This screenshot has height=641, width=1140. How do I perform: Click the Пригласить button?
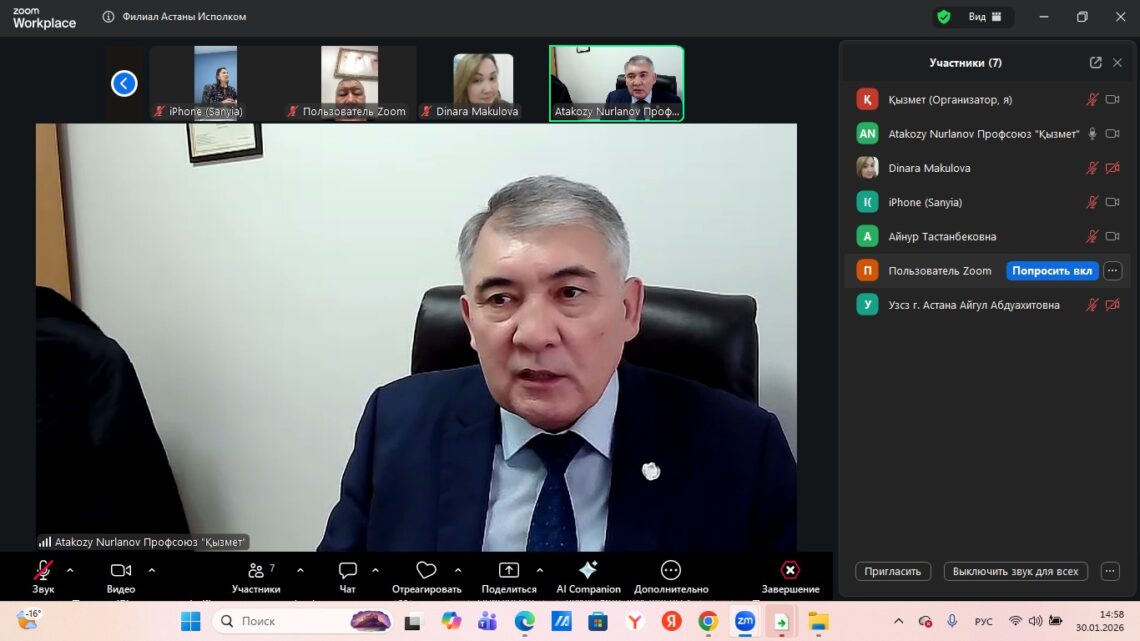pyautogui.click(x=893, y=570)
